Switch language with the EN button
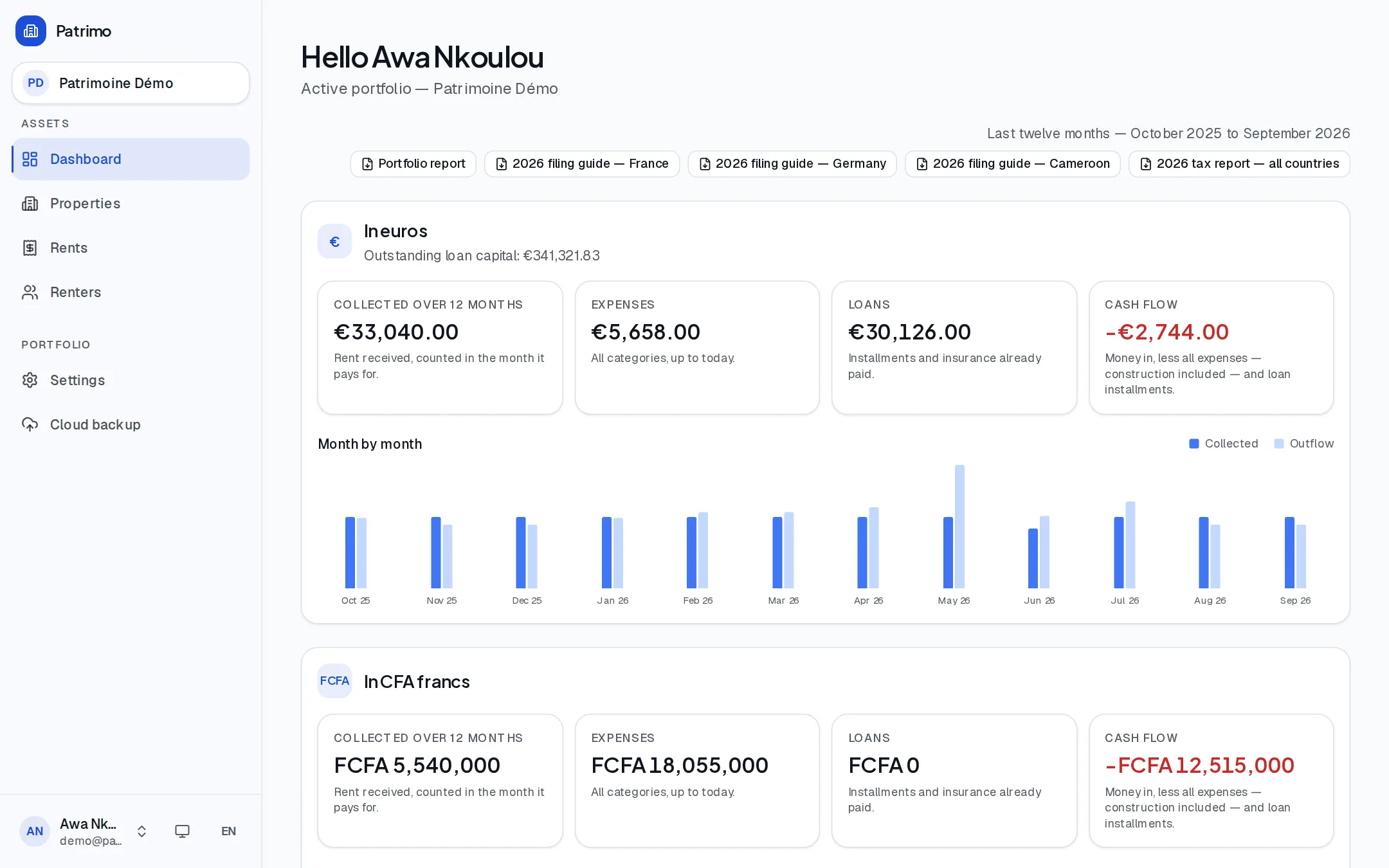The height and width of the screenshot is (868, 1389). point(228,831)
